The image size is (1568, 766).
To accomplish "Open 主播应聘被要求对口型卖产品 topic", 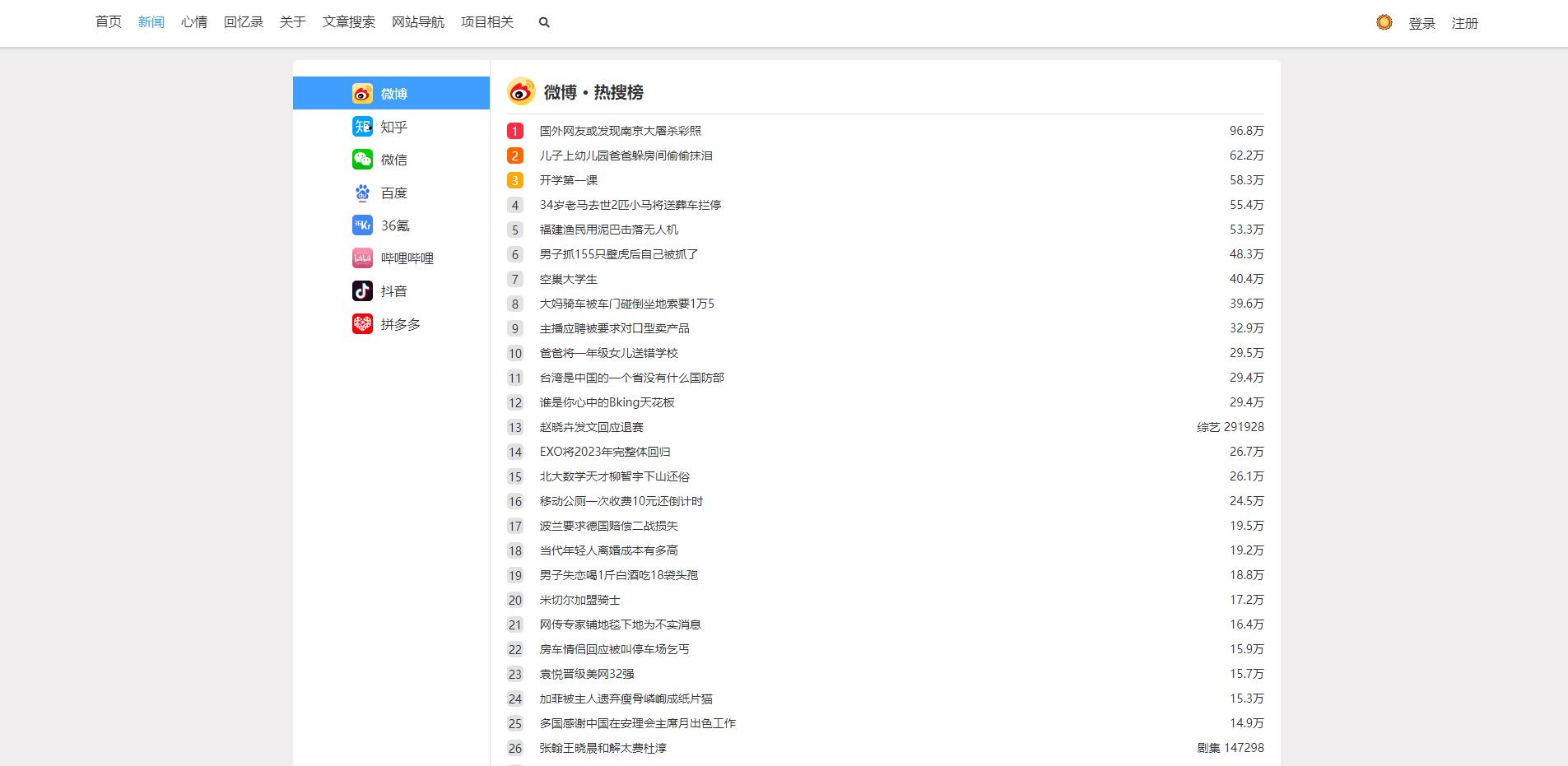I will click(615, 328).
